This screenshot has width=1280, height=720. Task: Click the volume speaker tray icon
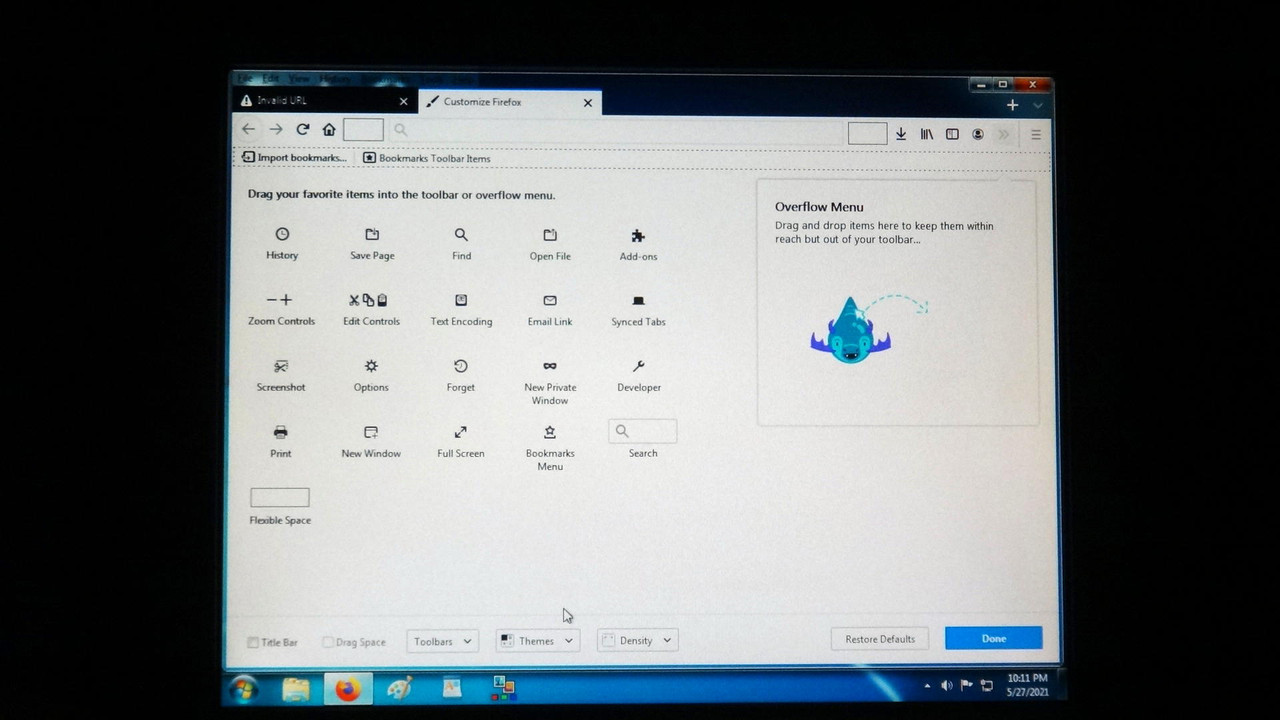(946, 686)
